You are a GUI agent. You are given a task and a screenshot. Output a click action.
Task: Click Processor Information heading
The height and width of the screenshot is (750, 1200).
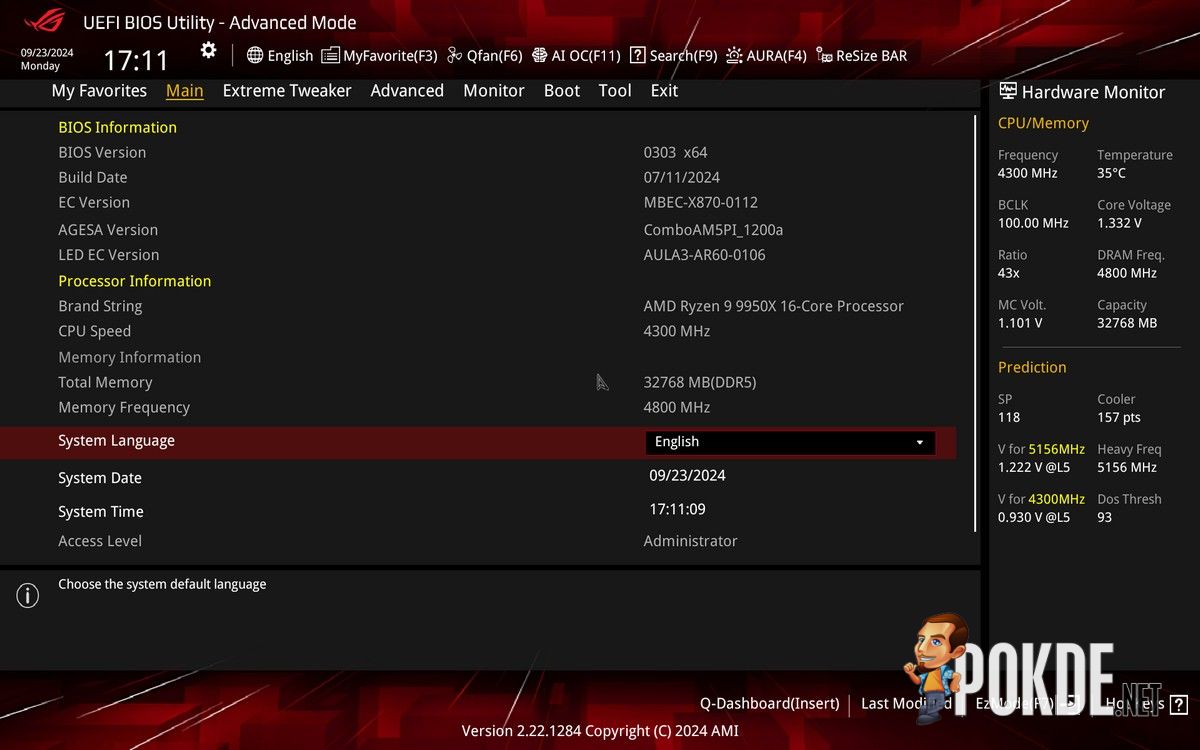pos(135,281)
